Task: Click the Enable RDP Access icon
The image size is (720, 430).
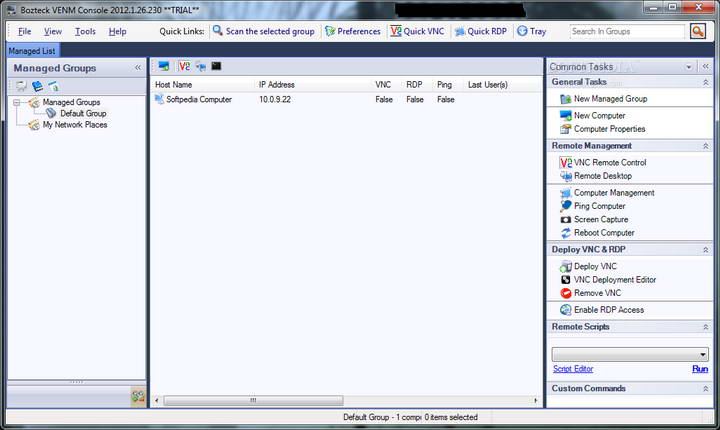Action: (566, 310)
